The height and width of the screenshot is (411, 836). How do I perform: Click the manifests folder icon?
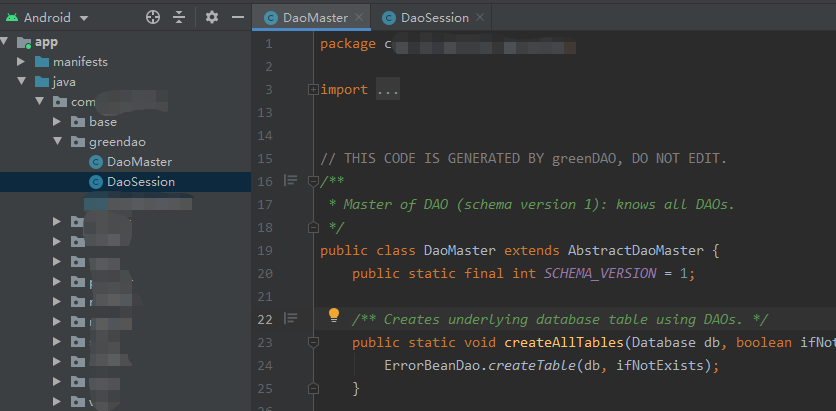point(42,62)
